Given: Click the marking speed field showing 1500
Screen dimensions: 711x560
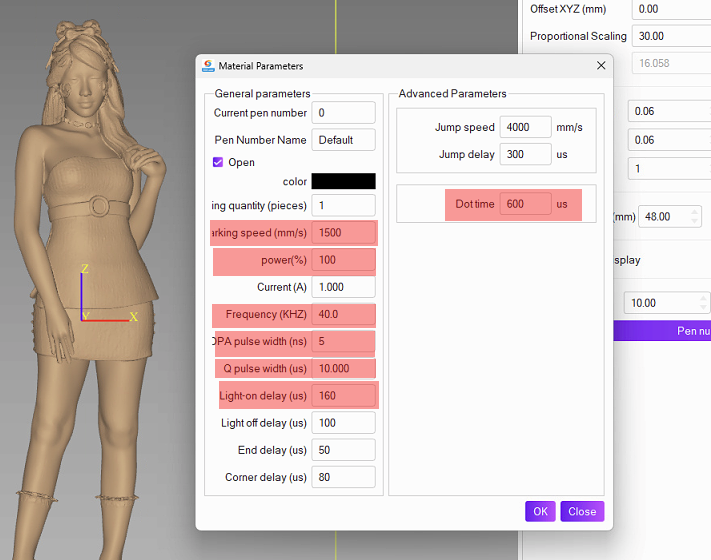Looking at the screenshot, I should click(343, 233).
